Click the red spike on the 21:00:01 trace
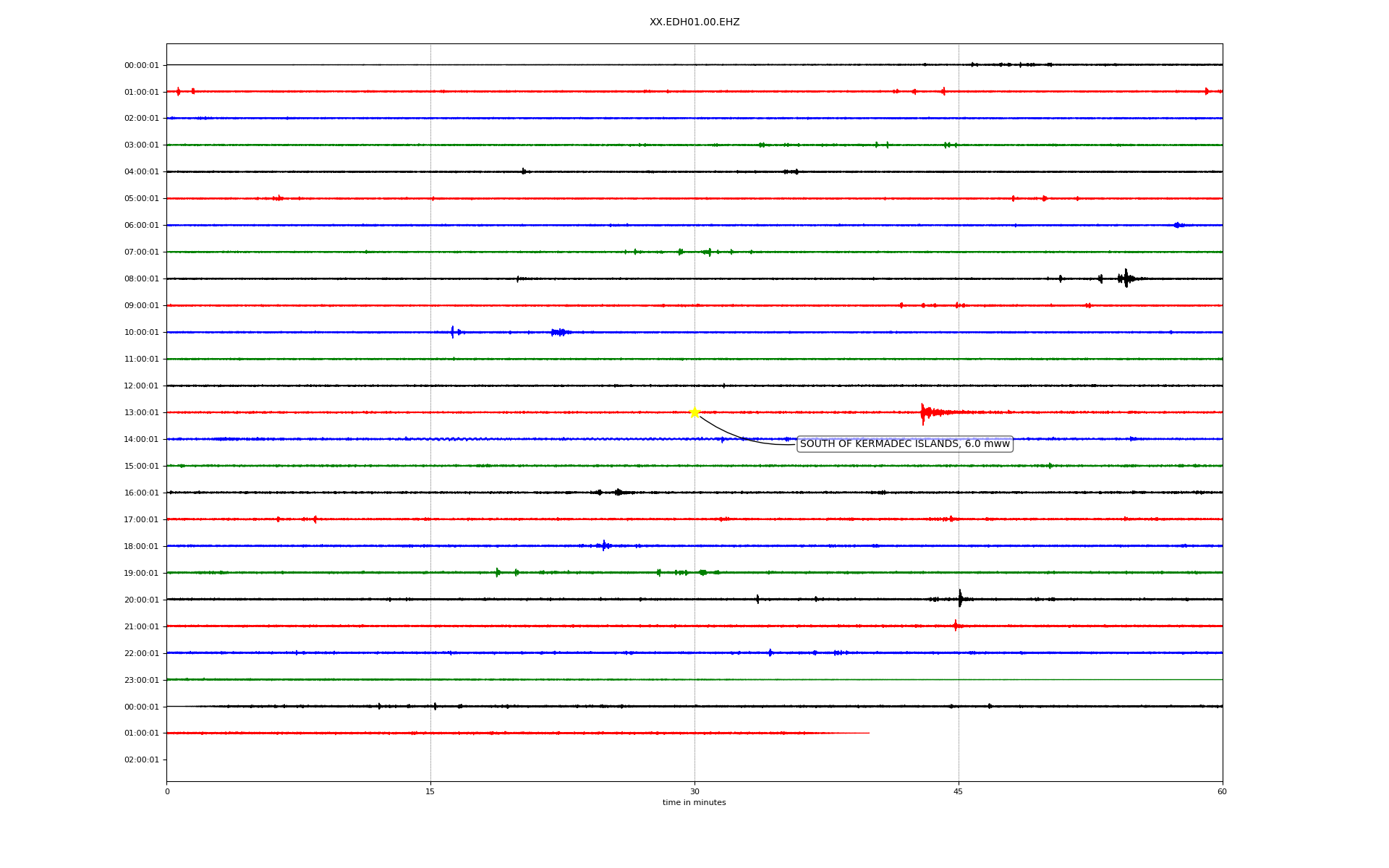Viewport: 1389px width, 868px height. [x=956, y=626]
